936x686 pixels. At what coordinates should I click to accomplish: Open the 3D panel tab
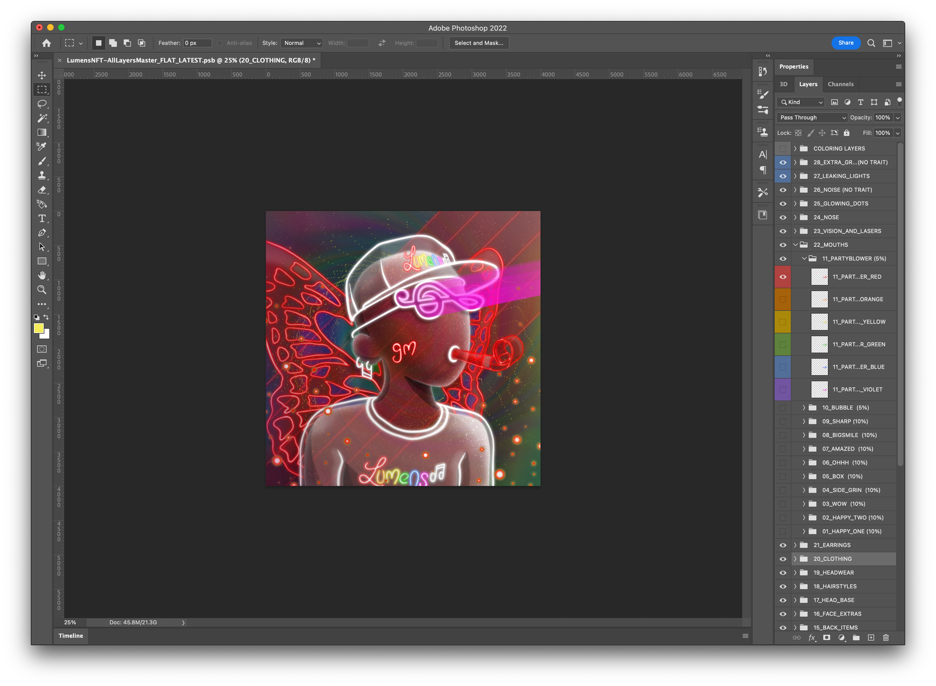tap(784, 84)
